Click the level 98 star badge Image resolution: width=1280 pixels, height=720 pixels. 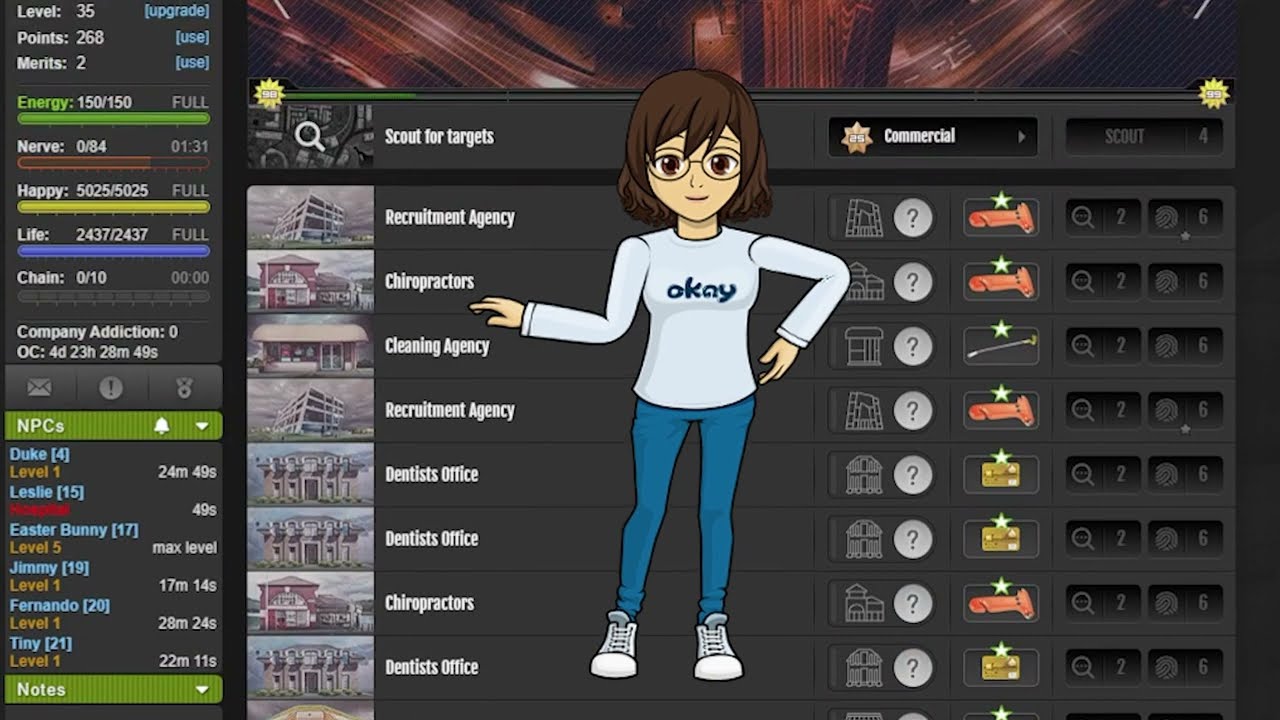(269, 93)
